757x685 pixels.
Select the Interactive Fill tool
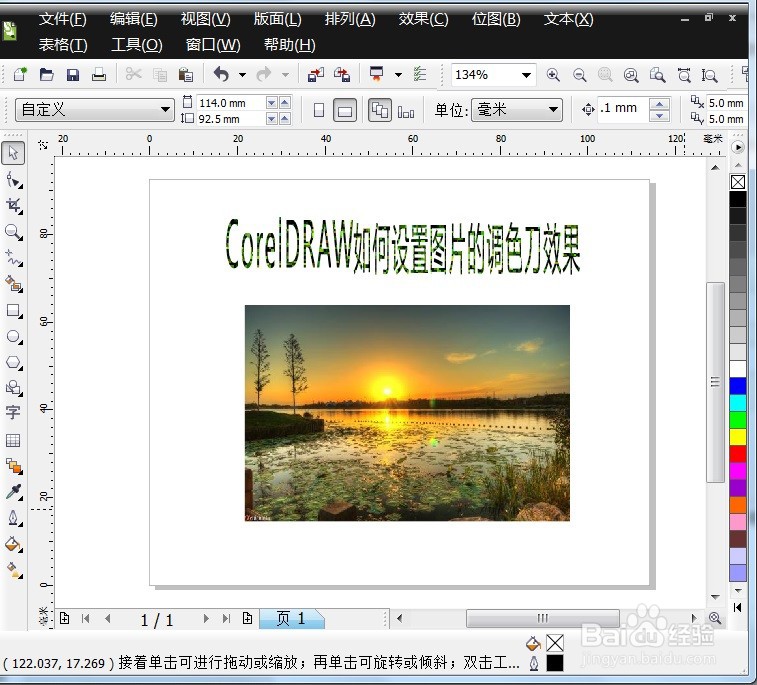tap(14, 571)
